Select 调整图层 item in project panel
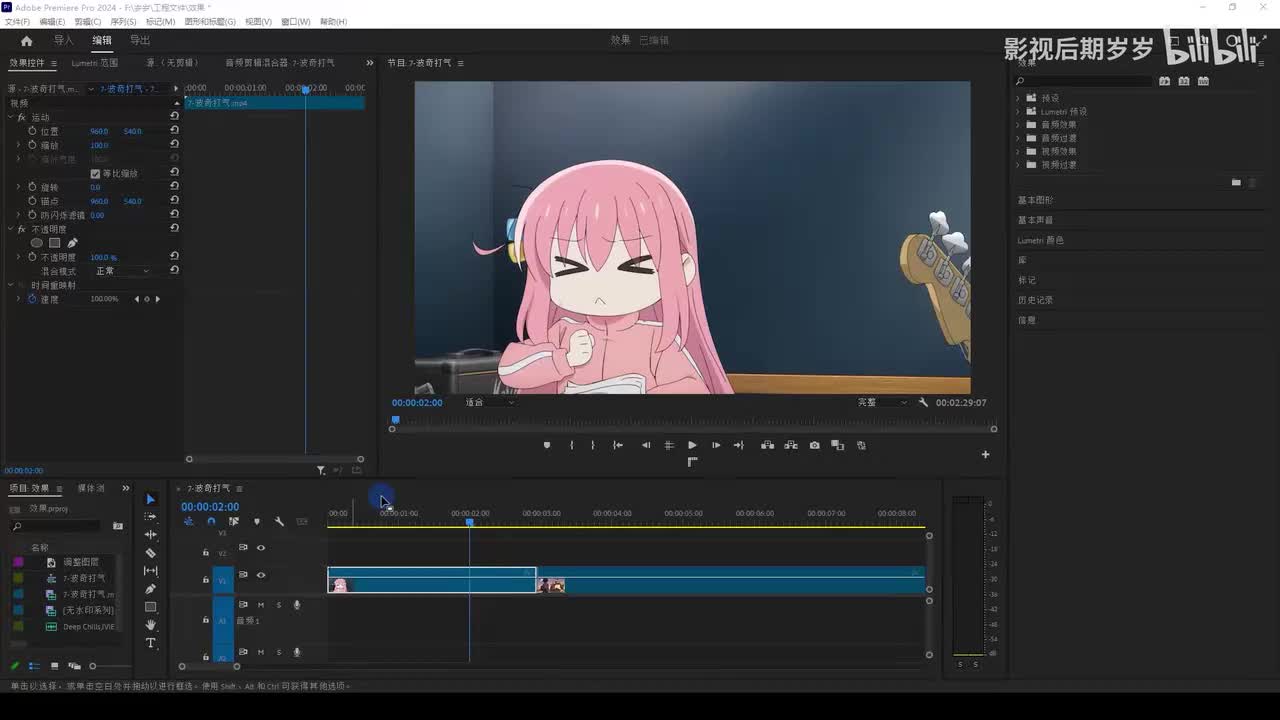1280x720 pixels. [x=80, y=562]
